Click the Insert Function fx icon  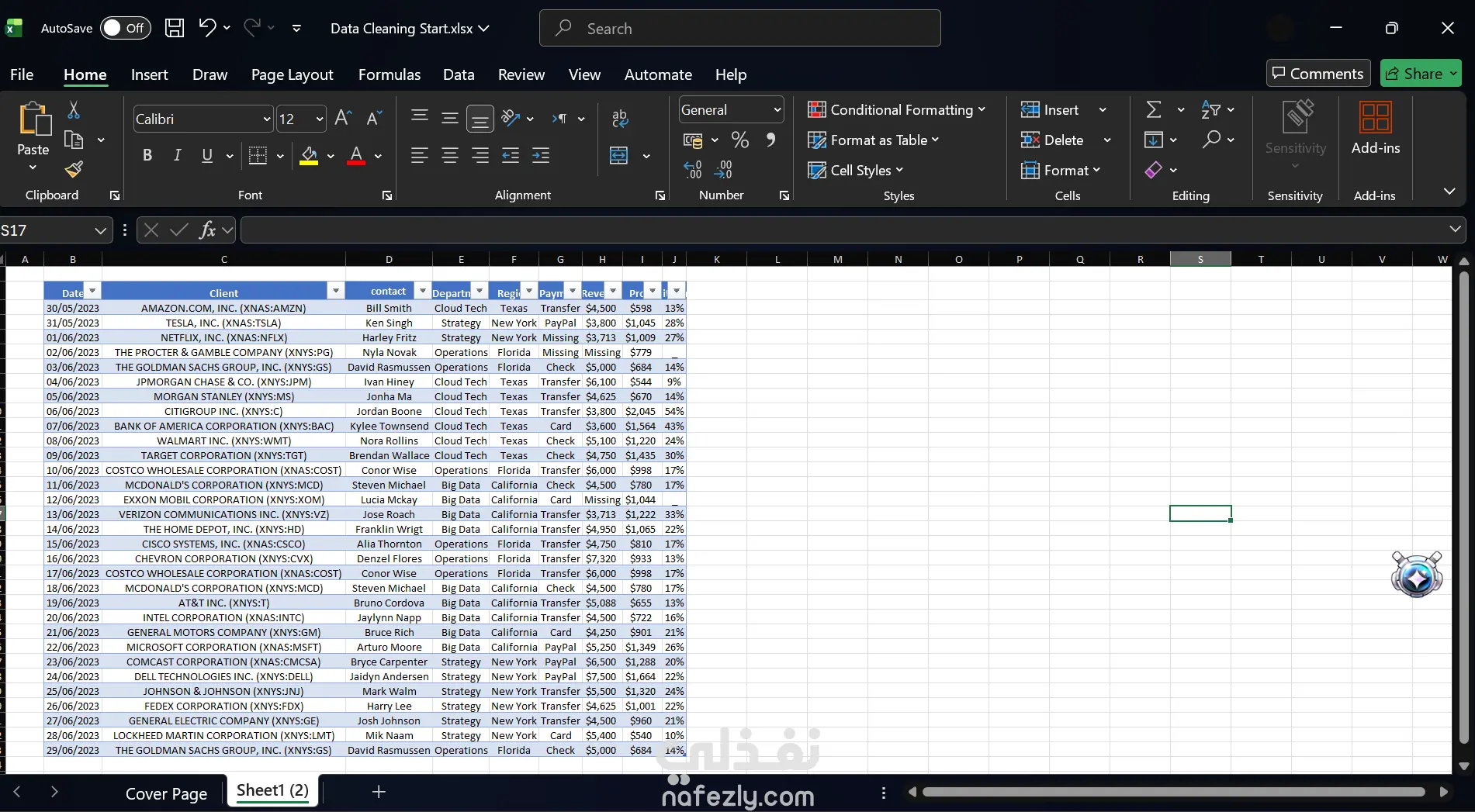(x=207, y=230)
